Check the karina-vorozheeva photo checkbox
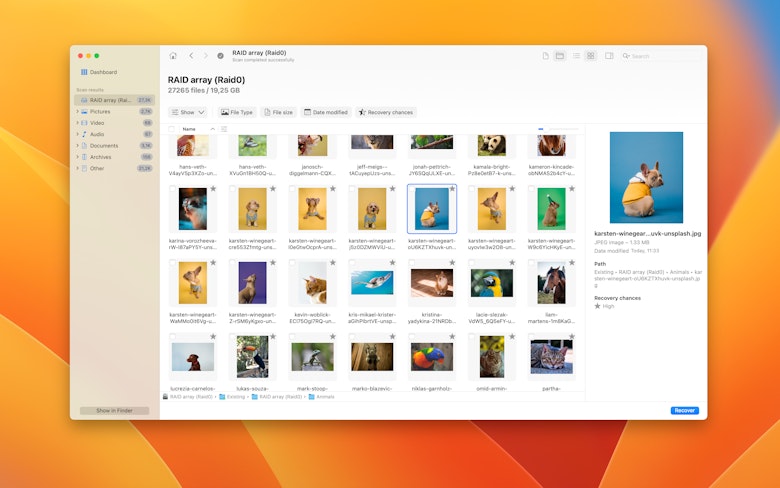Screen dimensions: 780x488 (173, 189)
